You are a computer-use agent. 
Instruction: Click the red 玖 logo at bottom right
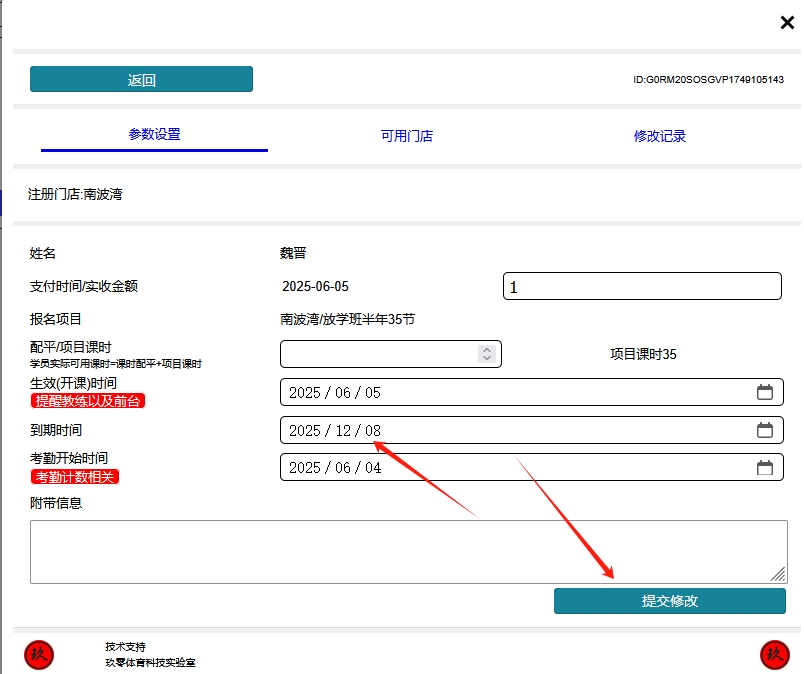[774, 655]
